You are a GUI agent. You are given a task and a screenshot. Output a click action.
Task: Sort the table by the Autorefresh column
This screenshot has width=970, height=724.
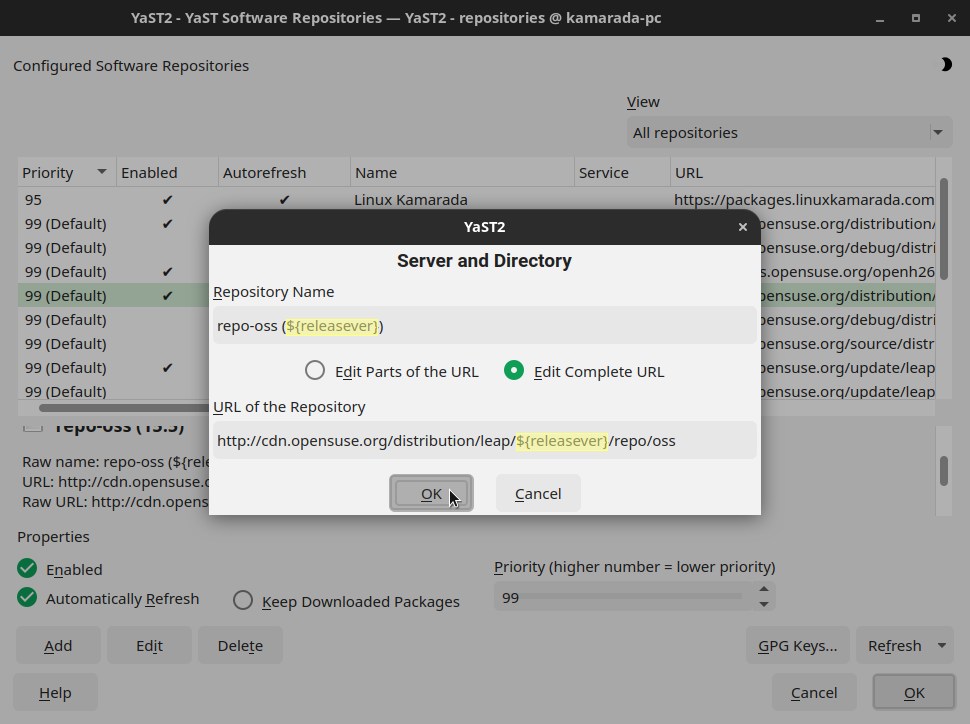(284, 173)
